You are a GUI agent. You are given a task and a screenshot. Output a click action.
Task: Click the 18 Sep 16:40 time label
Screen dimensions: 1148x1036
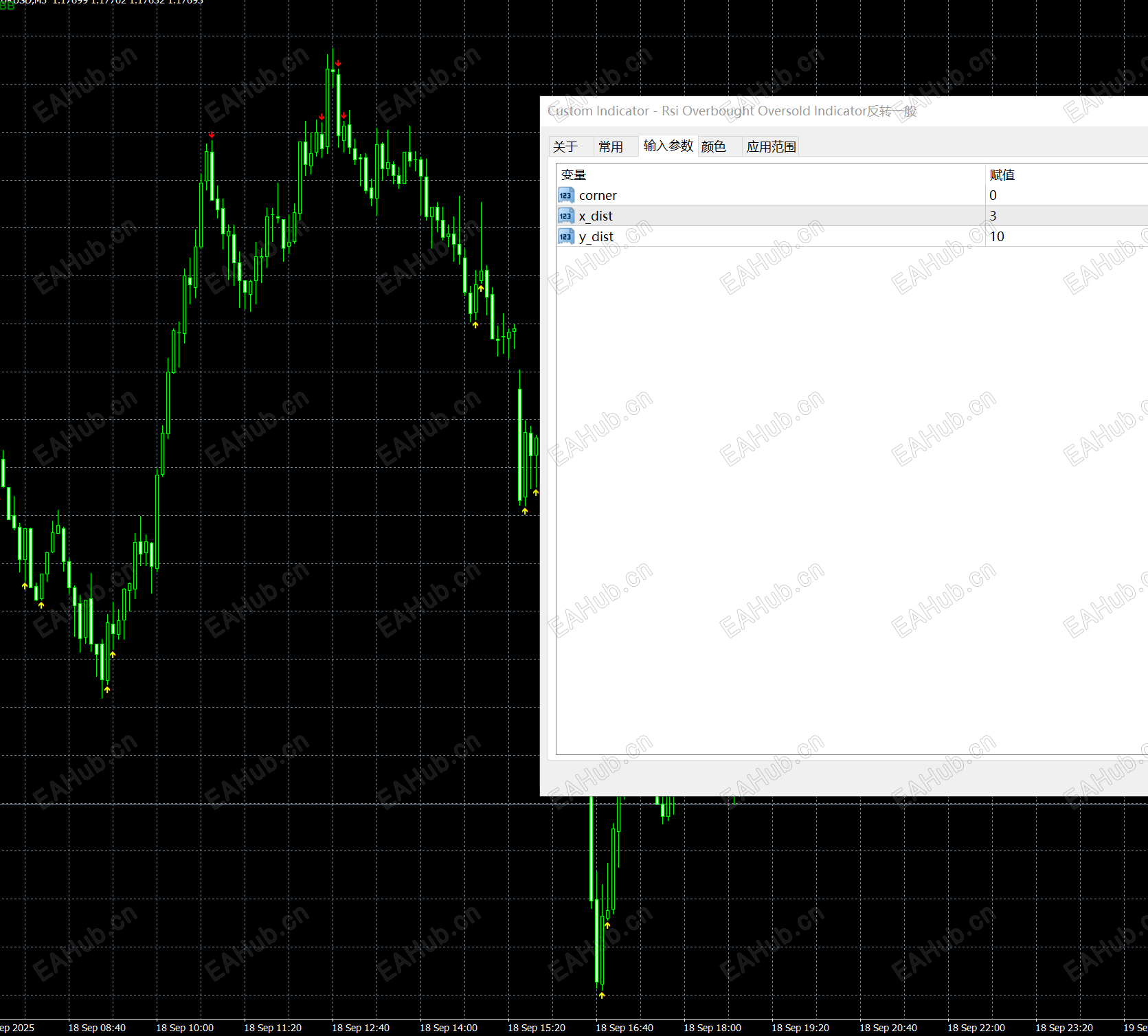pyautogui.click(x=624, y=1028)
